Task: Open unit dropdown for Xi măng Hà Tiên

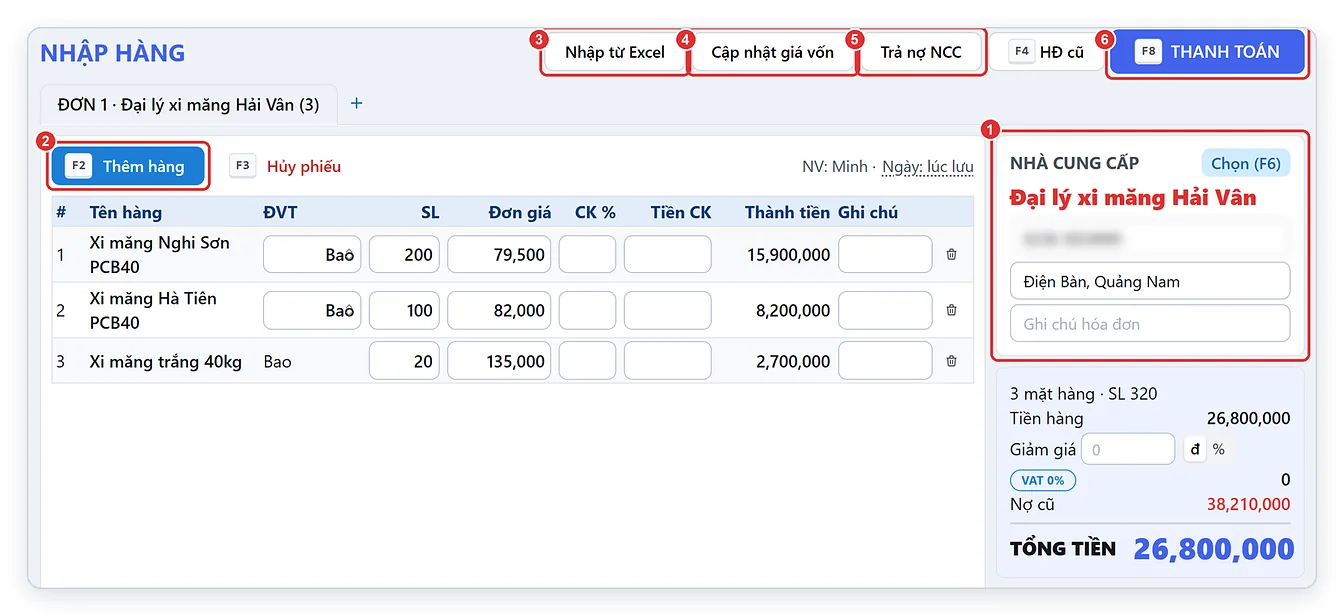Action: coord(312,311)
